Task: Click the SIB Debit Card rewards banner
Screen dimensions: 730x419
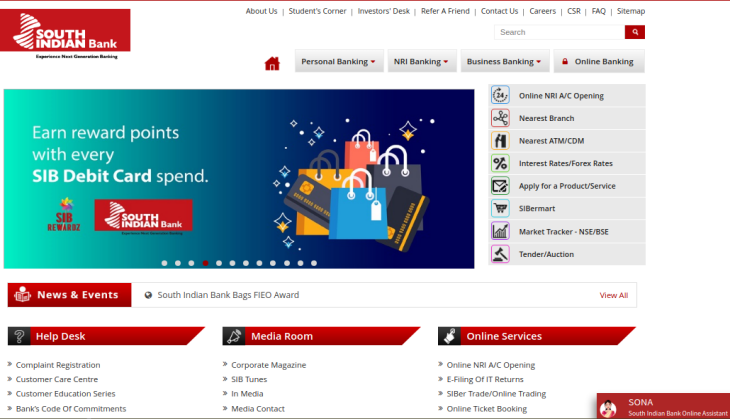Action: point(239,179)
